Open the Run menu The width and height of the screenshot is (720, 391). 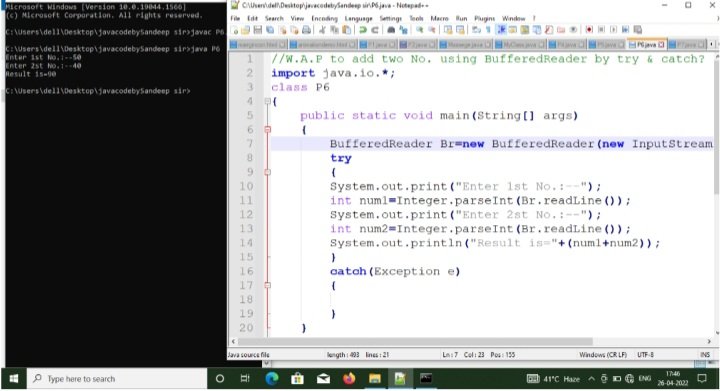461,18
